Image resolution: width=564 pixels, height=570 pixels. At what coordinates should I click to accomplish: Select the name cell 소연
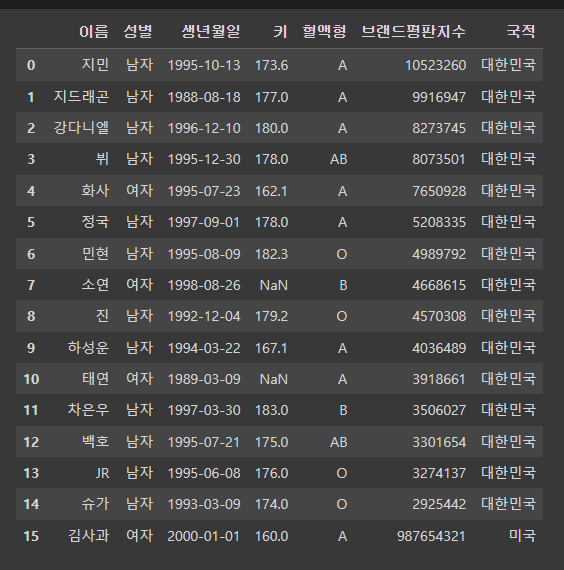coord(95,285)
